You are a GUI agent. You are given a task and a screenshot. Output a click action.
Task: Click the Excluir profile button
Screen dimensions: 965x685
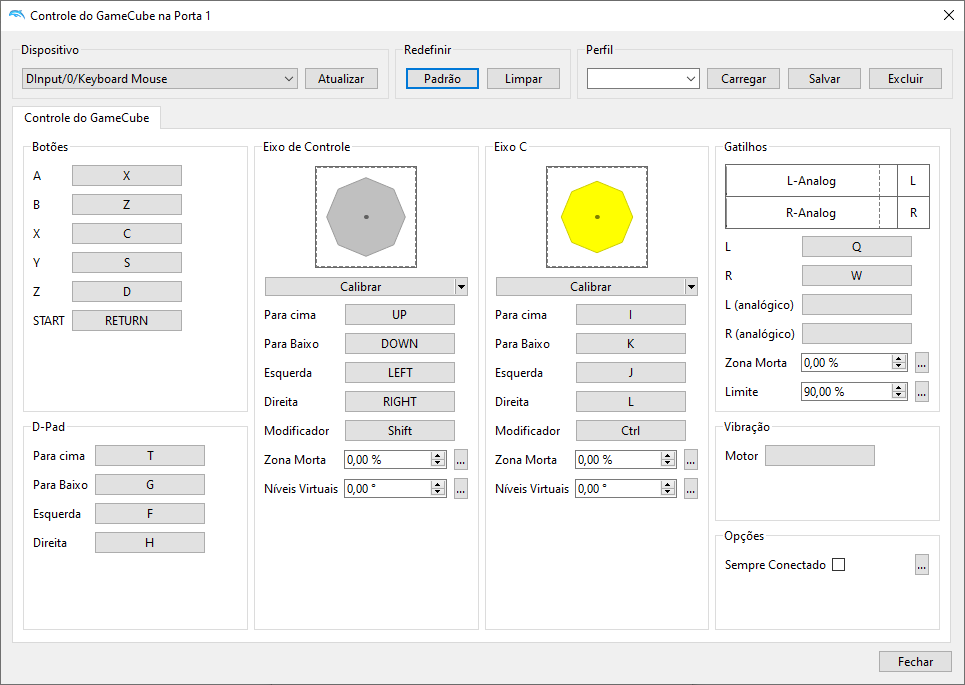coord(905,79)
